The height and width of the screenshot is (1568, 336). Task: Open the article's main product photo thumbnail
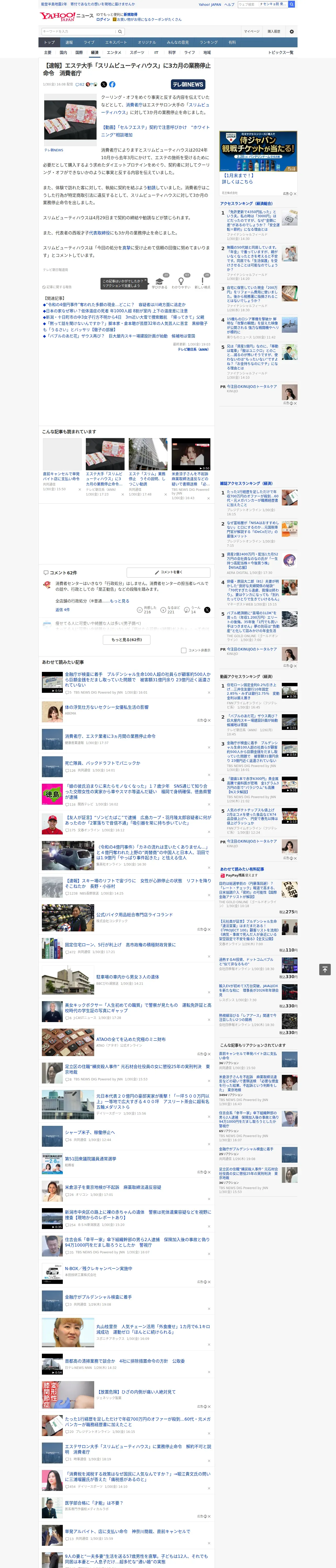pos(70,120)
